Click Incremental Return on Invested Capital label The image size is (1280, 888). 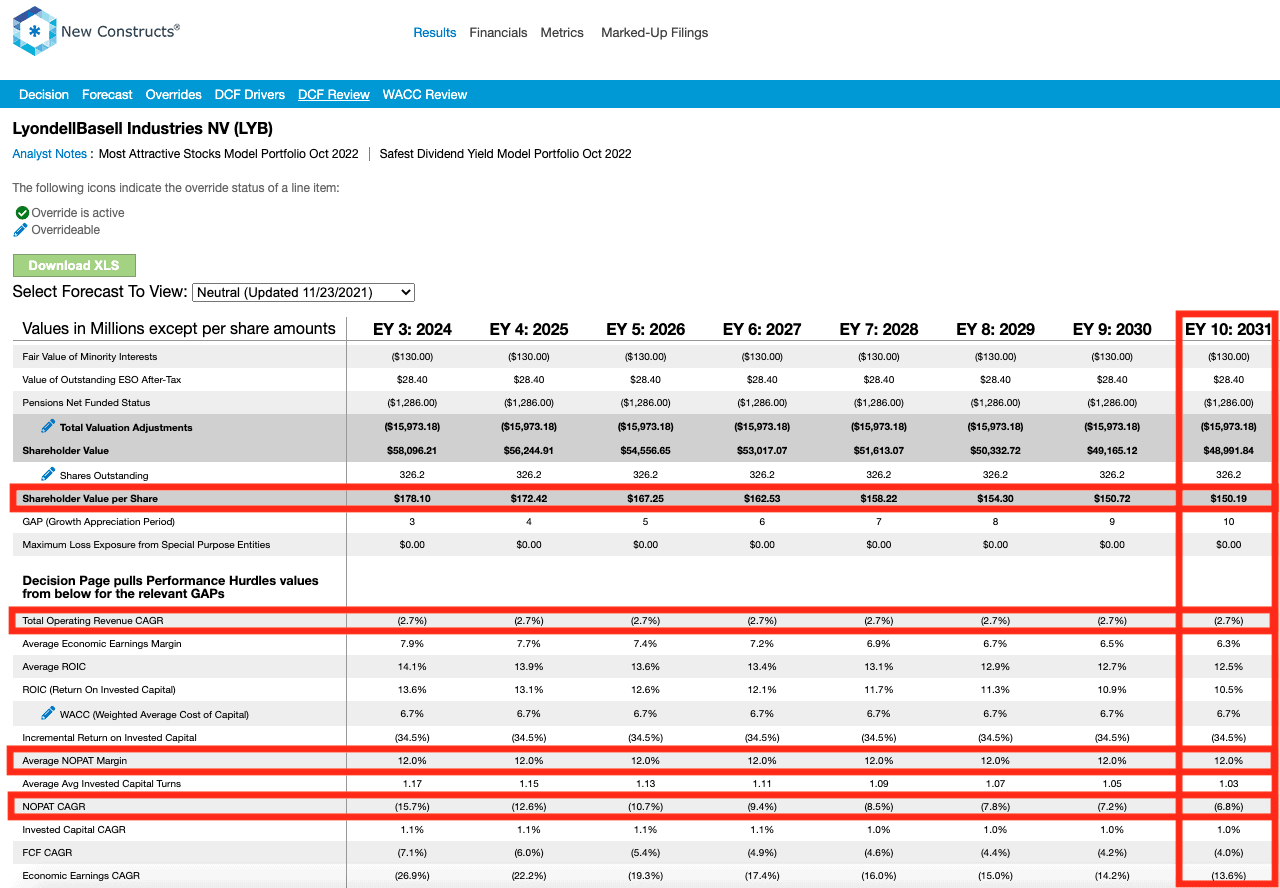coord(110,738)
